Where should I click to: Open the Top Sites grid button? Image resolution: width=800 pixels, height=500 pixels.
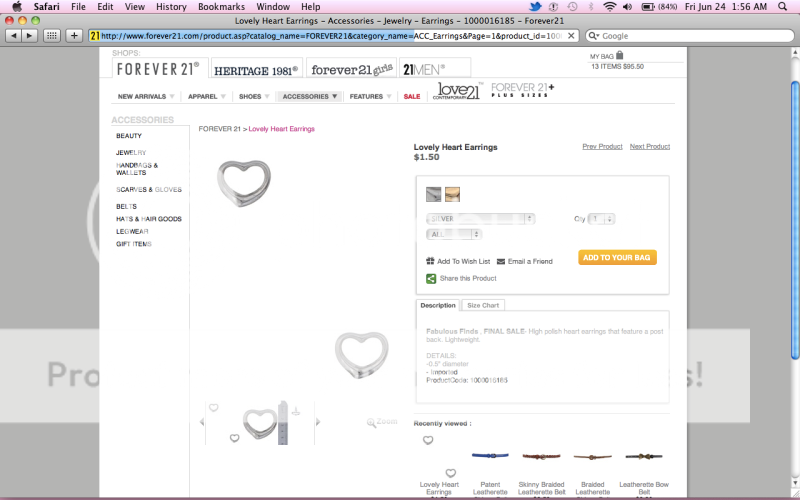coord(51,36)
